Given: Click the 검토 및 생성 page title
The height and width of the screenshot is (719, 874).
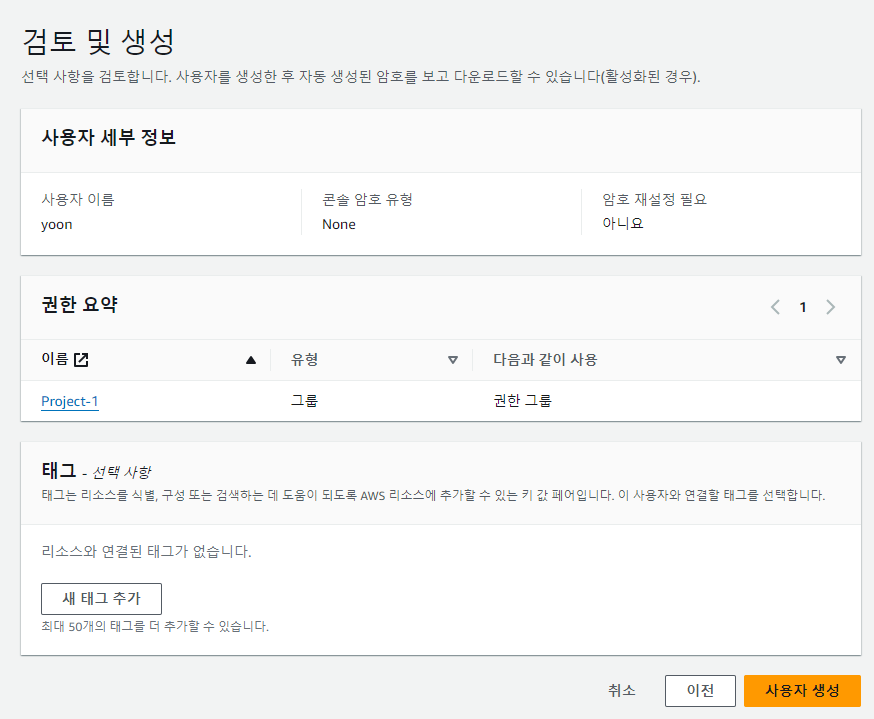Looking at the screenshot, I should pos(99,42).
